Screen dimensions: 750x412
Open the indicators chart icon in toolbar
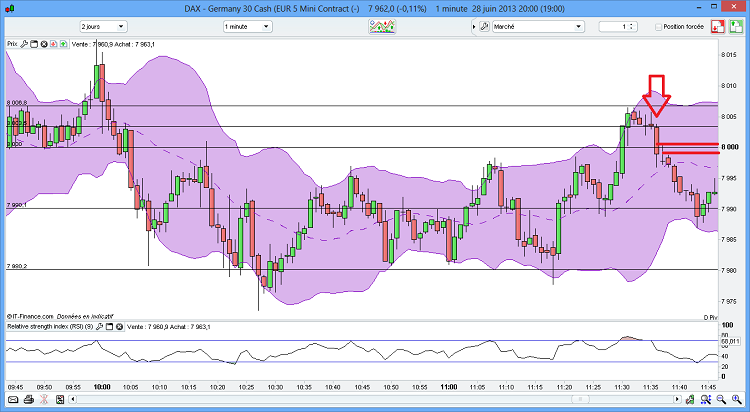pos(382,26)
